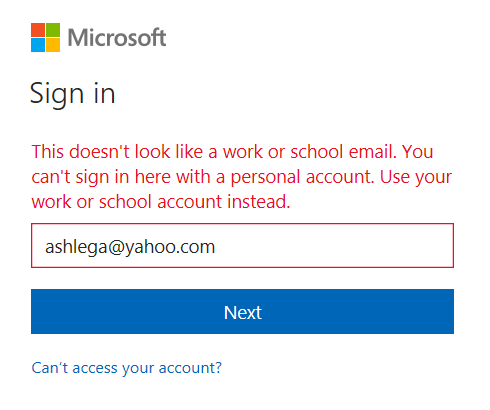Click the error line mentioning personal account

click(x=242, y=177)
